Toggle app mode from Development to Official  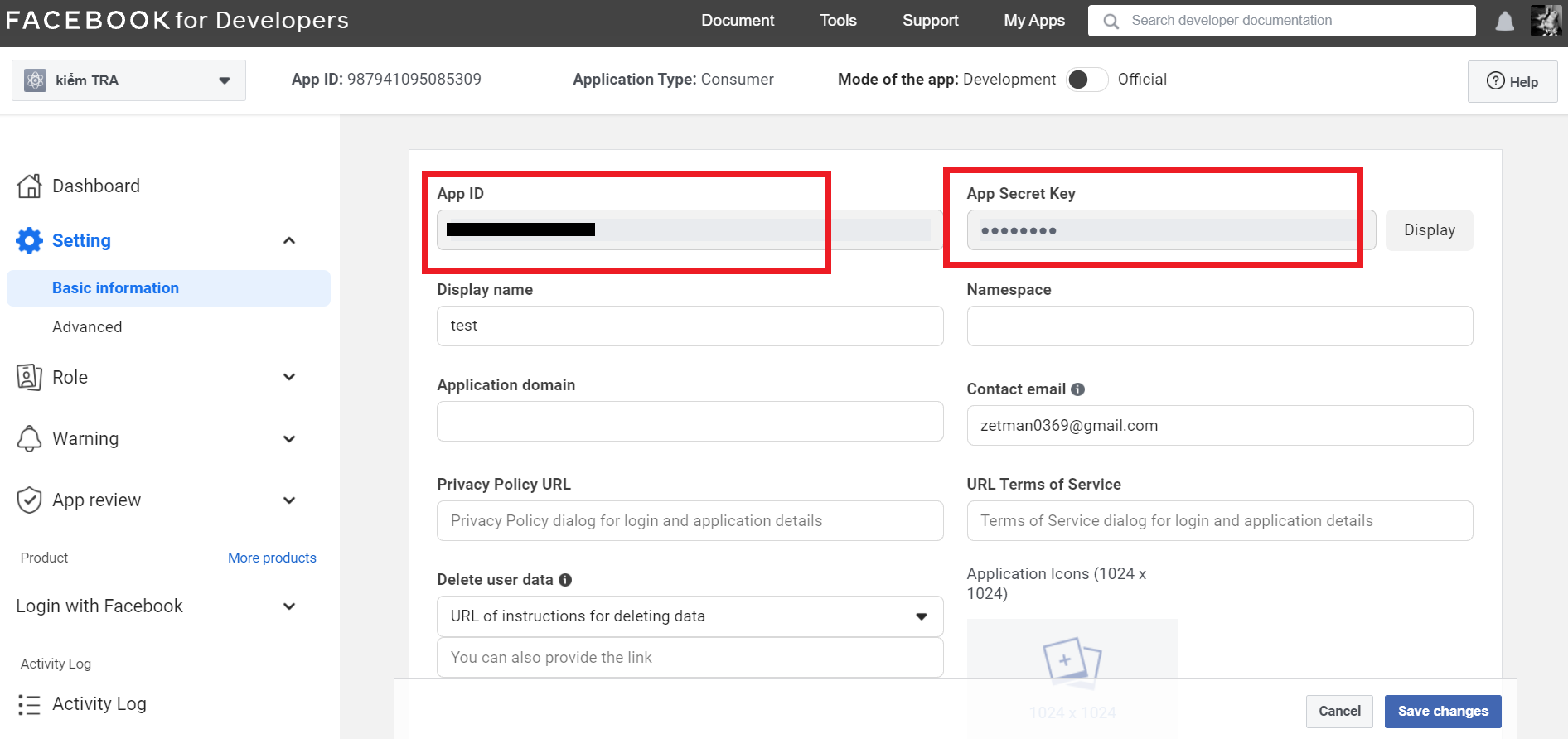1086,80
